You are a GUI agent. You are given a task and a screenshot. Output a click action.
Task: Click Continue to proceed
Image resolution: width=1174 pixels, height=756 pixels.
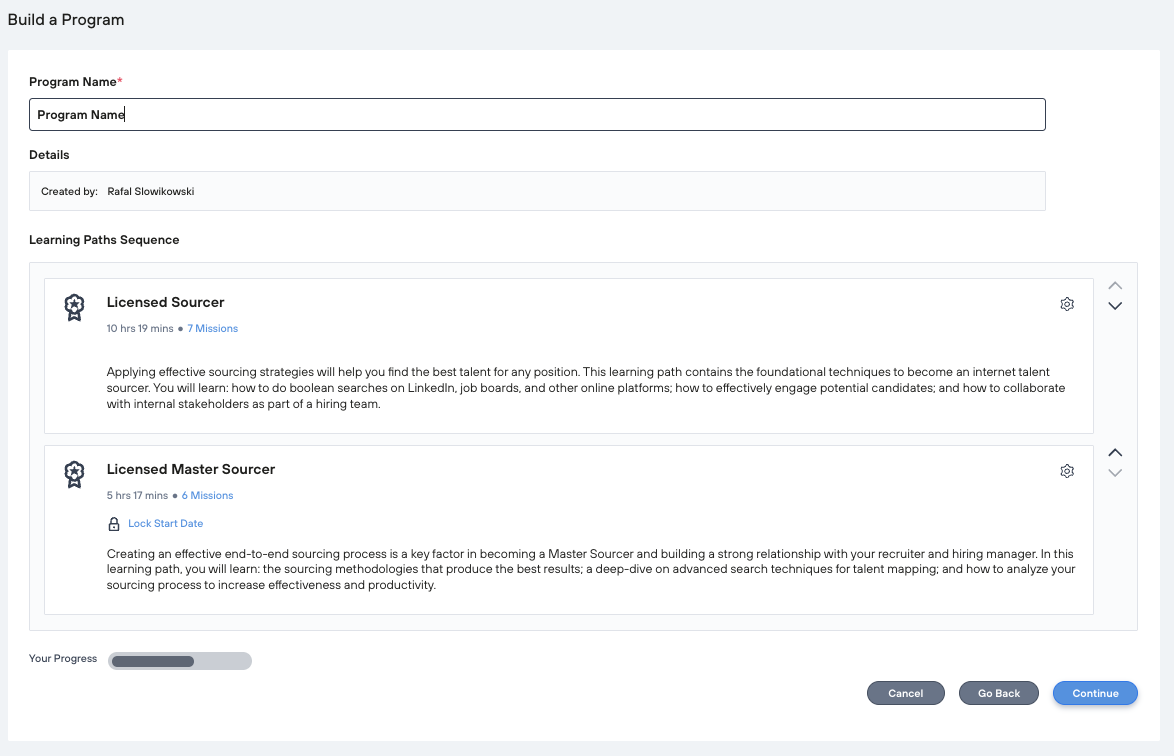1095,693
